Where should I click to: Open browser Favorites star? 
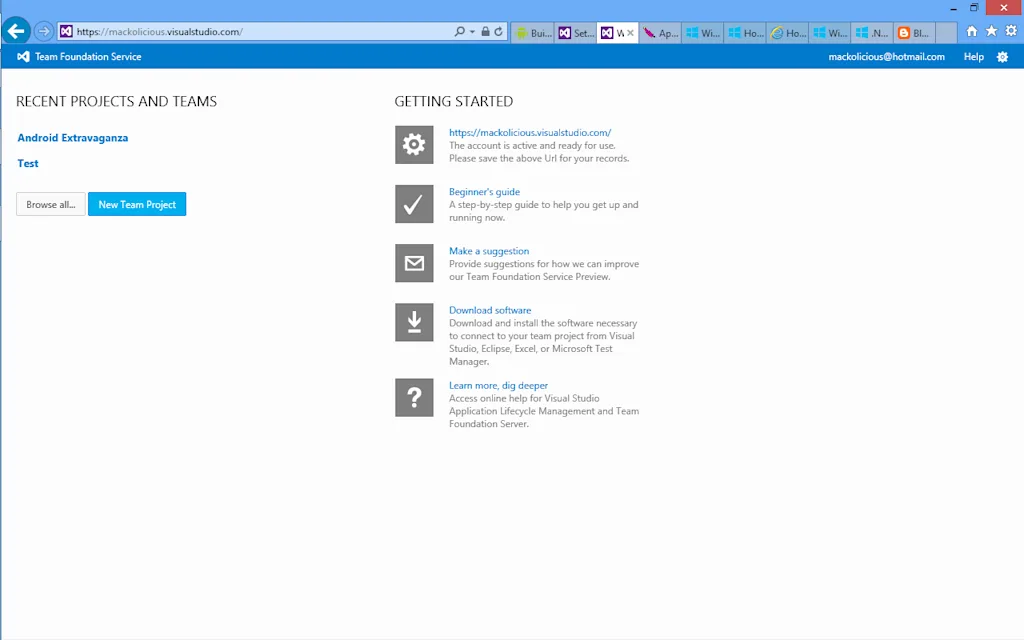click(991, 31)
